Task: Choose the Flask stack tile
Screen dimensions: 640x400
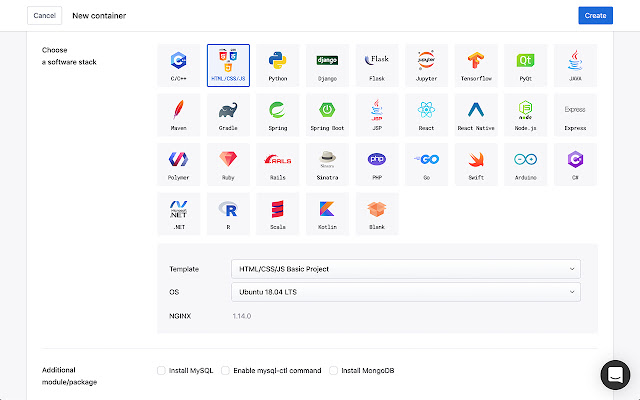Action: (x=377, y=65)
